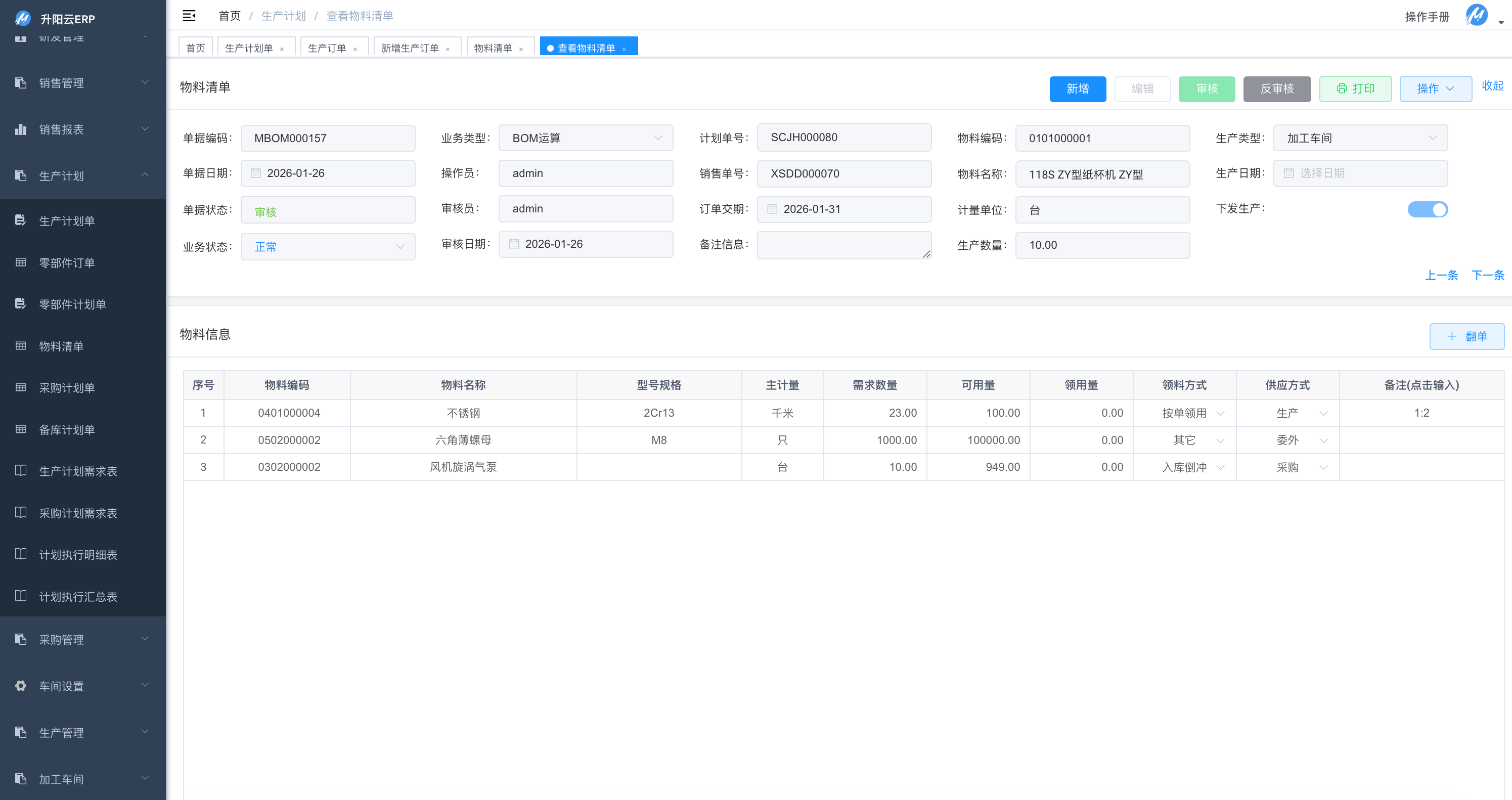The width and height of the screenshot is (1512, 800).
Task: Close the 新增生产订单 tab
Action: click(x=448, y=49)
